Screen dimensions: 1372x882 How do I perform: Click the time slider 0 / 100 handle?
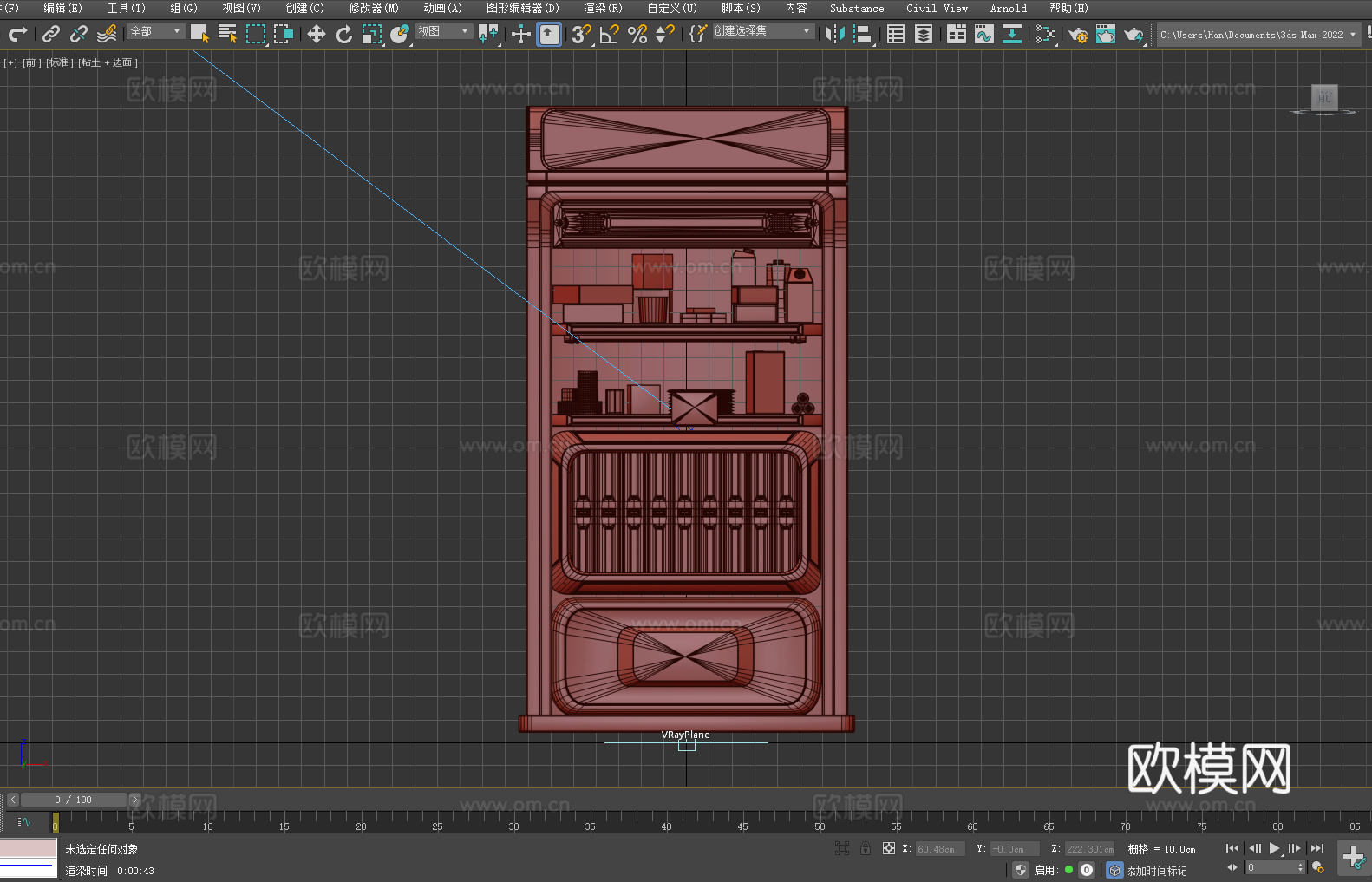(x=74, y=800)
